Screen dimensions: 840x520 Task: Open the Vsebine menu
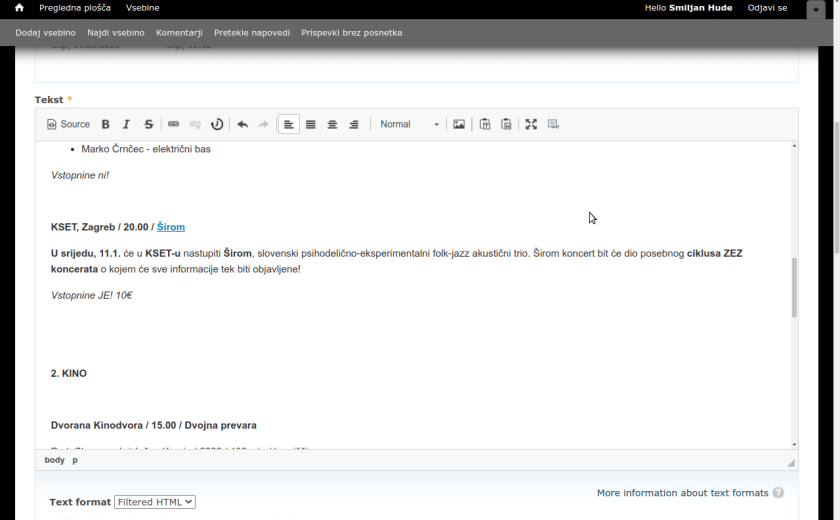click(142, 8)
